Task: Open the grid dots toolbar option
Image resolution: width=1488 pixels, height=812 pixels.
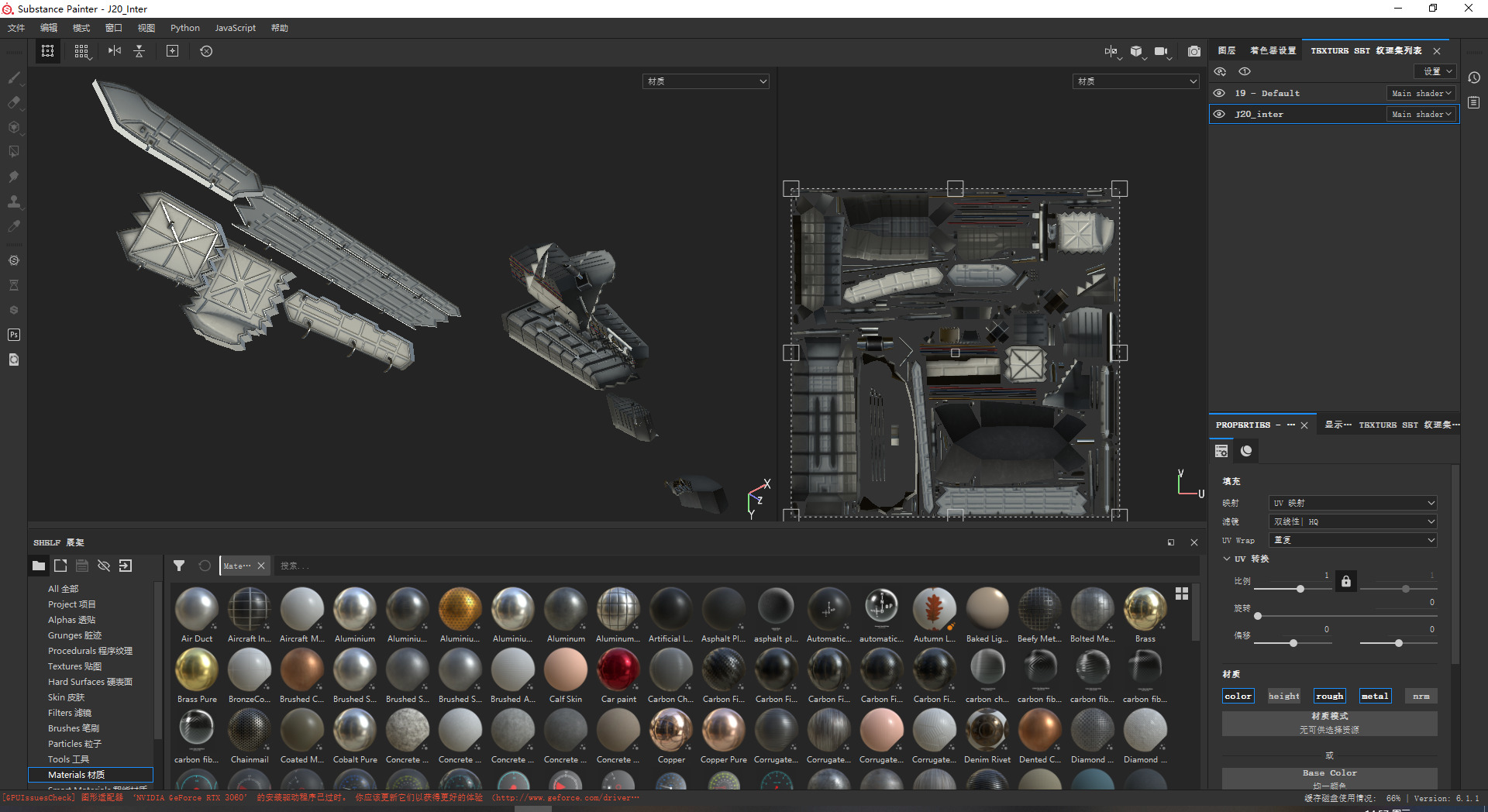Action: click(x=81, y=51)
